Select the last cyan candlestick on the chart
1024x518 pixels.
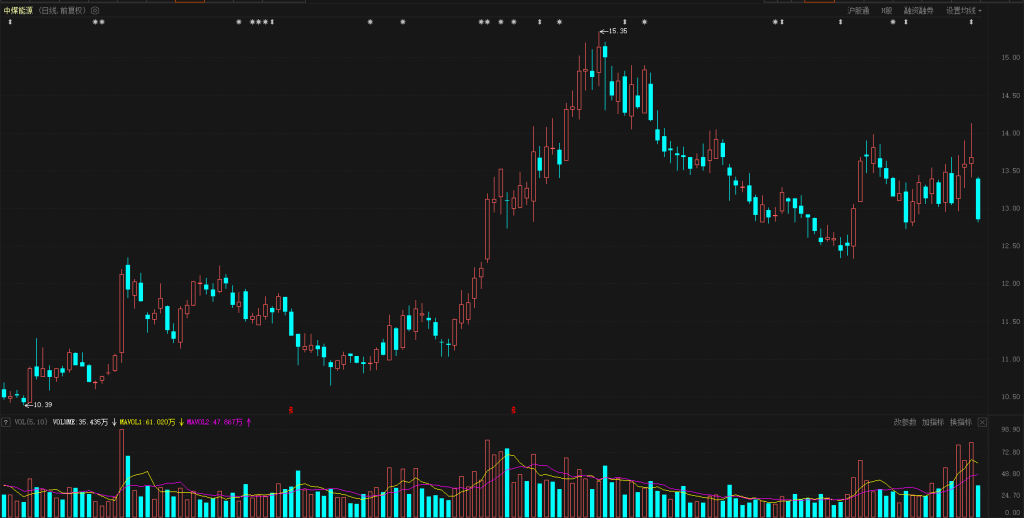pos(977,198)
